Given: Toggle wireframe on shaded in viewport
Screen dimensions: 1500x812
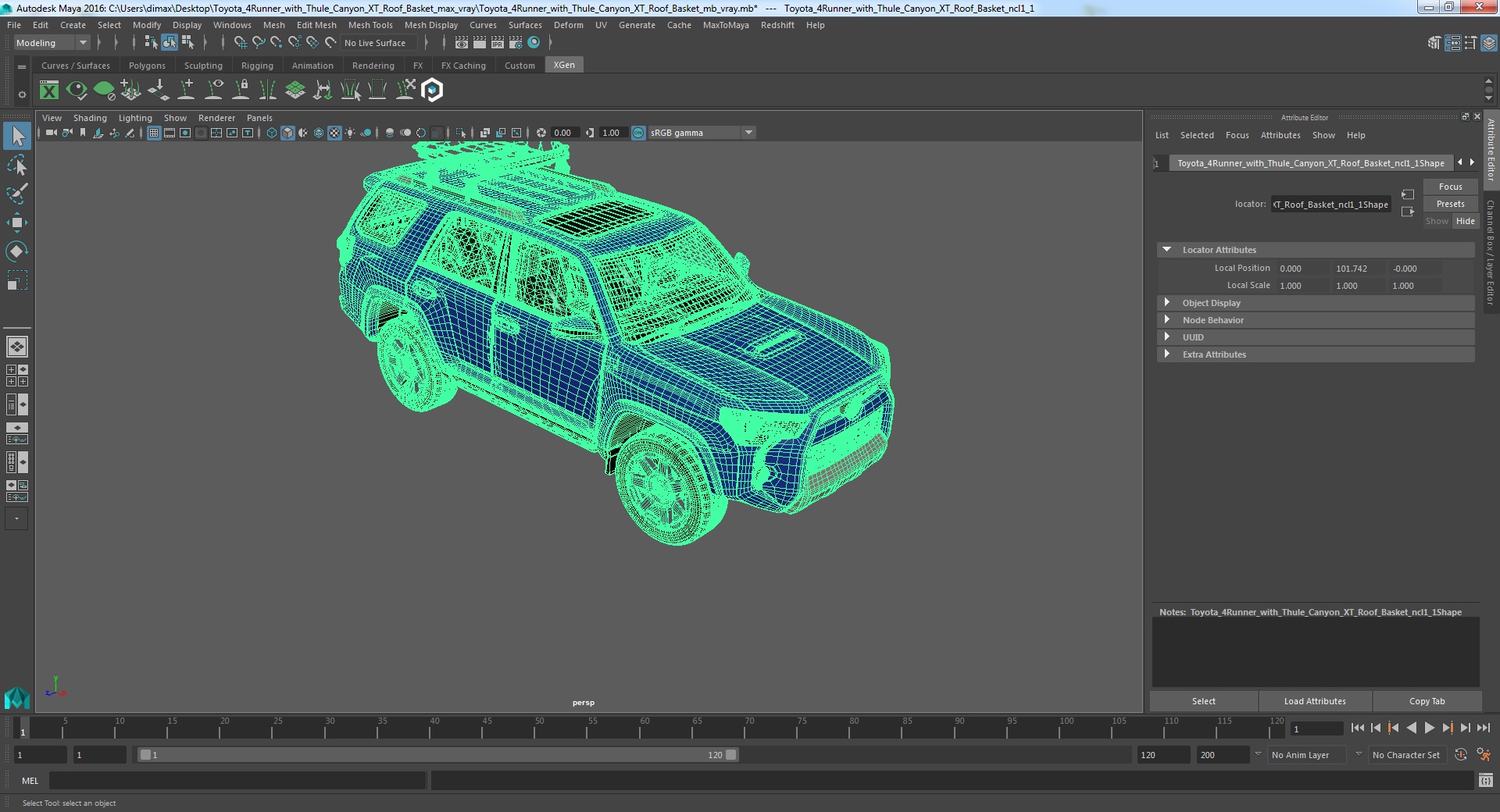Looking at the screenshot, I should click(319, 133).
